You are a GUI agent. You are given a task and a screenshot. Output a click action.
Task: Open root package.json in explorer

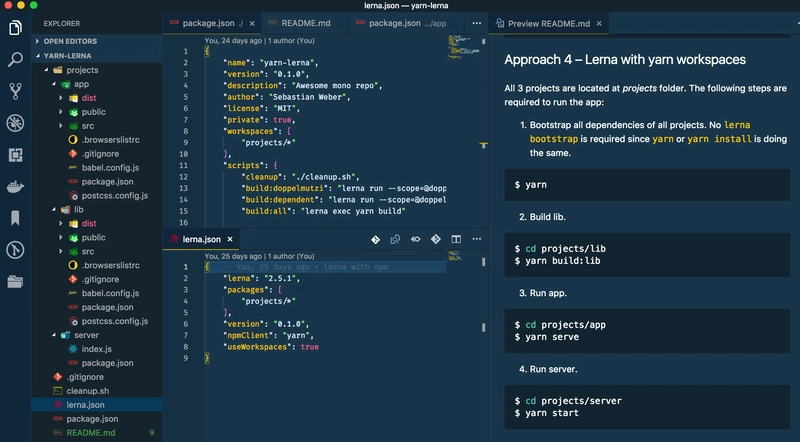pyautogui.click(x=92, y=419)
